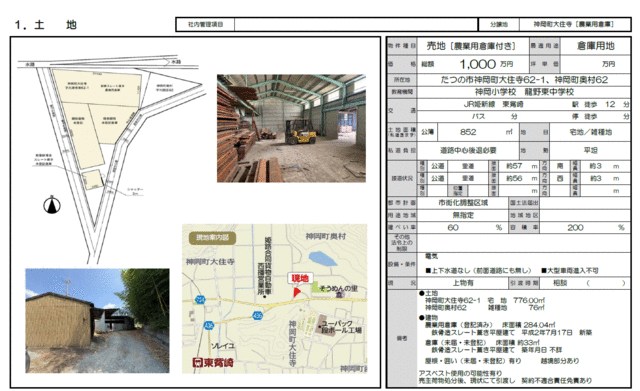Click the 接道車内図 map title badge
The image size is (640, 391).
point(212,238)
